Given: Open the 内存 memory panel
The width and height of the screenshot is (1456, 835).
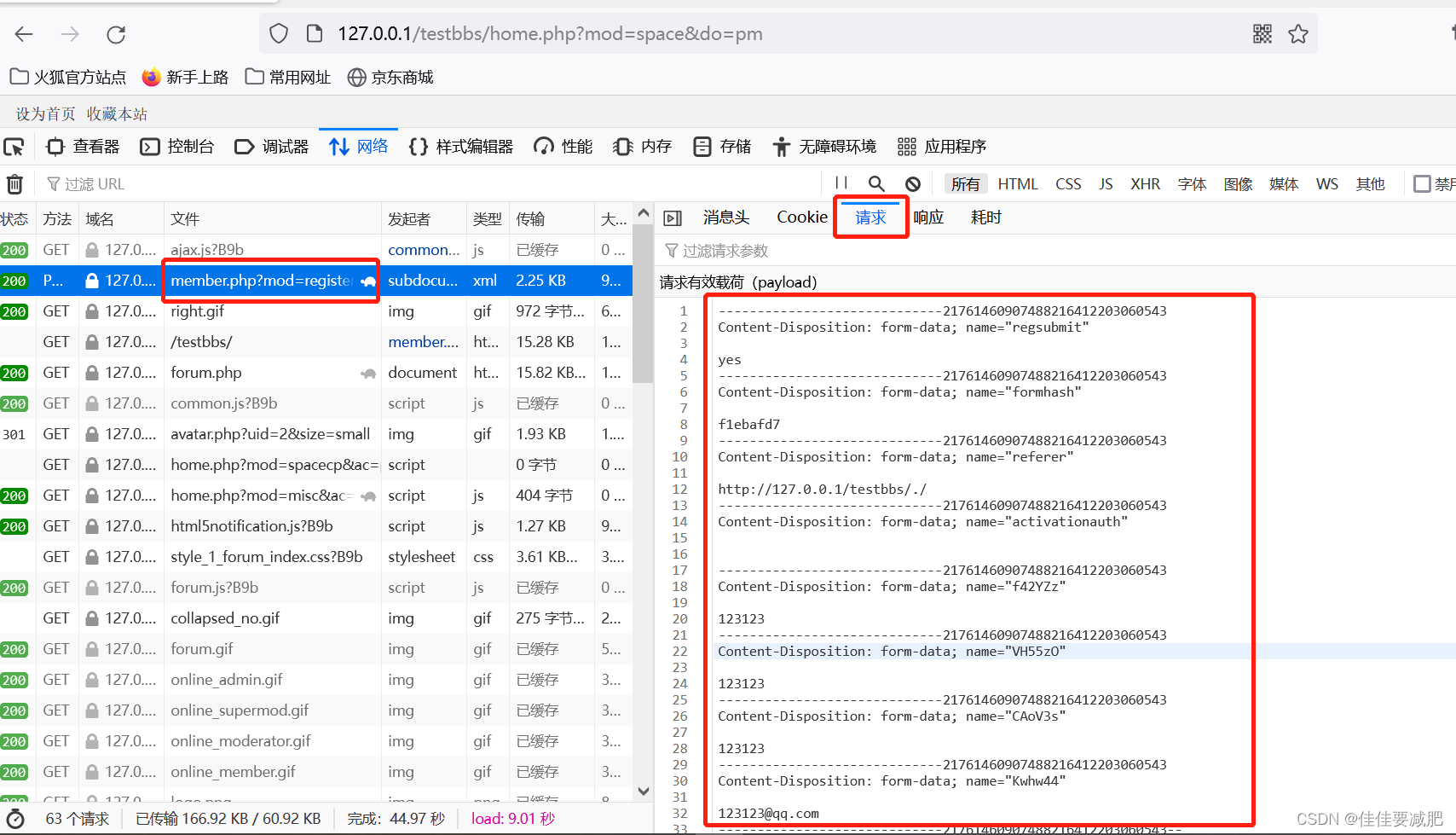Looking at the screenshot, I should click(643, 147).
